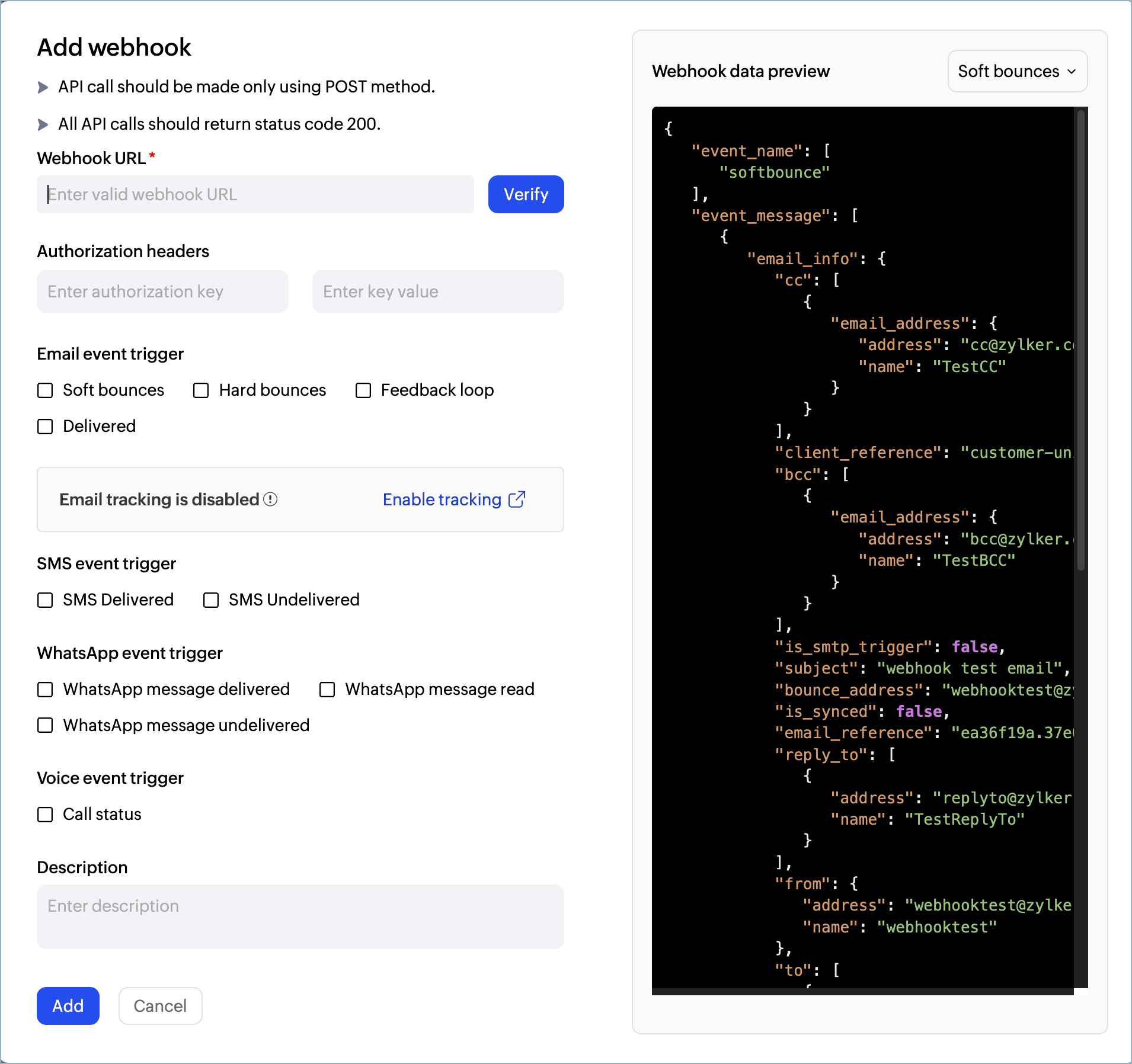This screenshot has width=1132, height=1064.
Task: Toggle the SMS Delivered checkbox
Action: [x=45, y=600]
